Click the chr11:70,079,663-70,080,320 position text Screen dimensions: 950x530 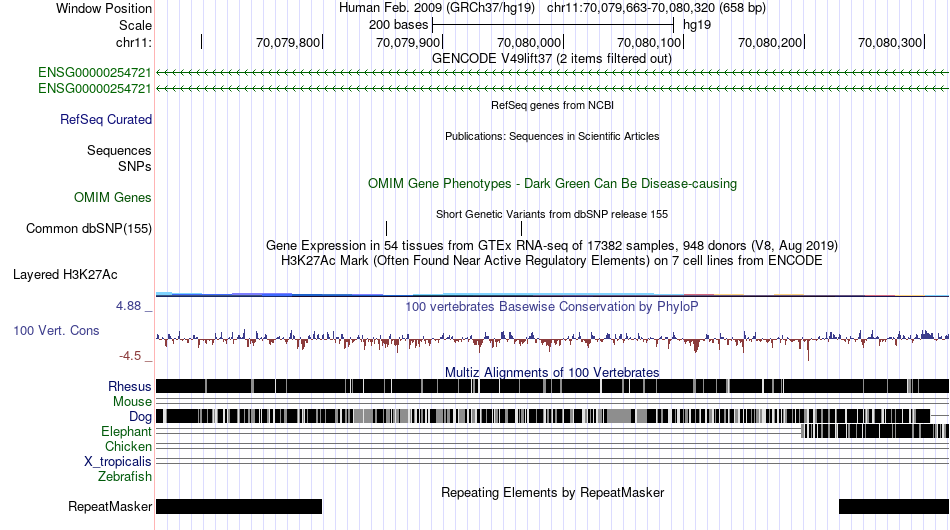click(656, 8)
